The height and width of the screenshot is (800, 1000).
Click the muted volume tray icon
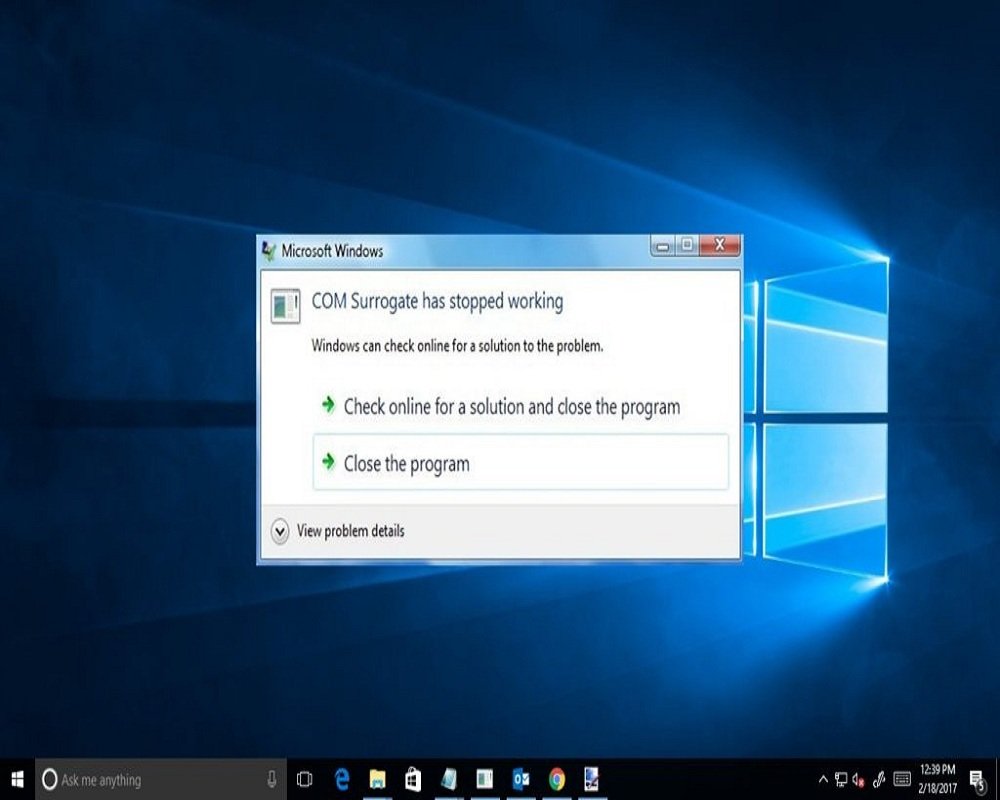(858, 779)
